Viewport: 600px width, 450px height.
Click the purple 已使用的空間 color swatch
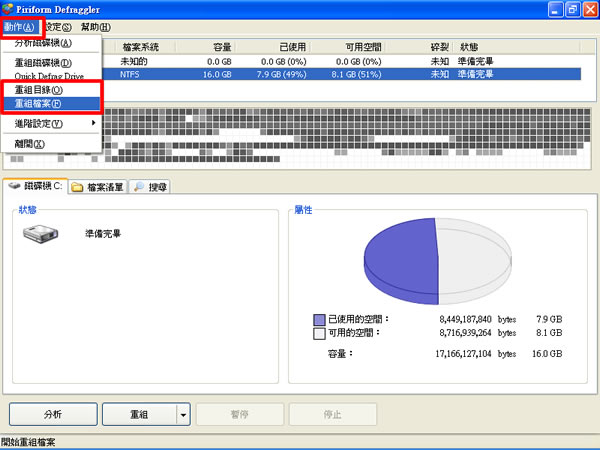click(319, 320)
